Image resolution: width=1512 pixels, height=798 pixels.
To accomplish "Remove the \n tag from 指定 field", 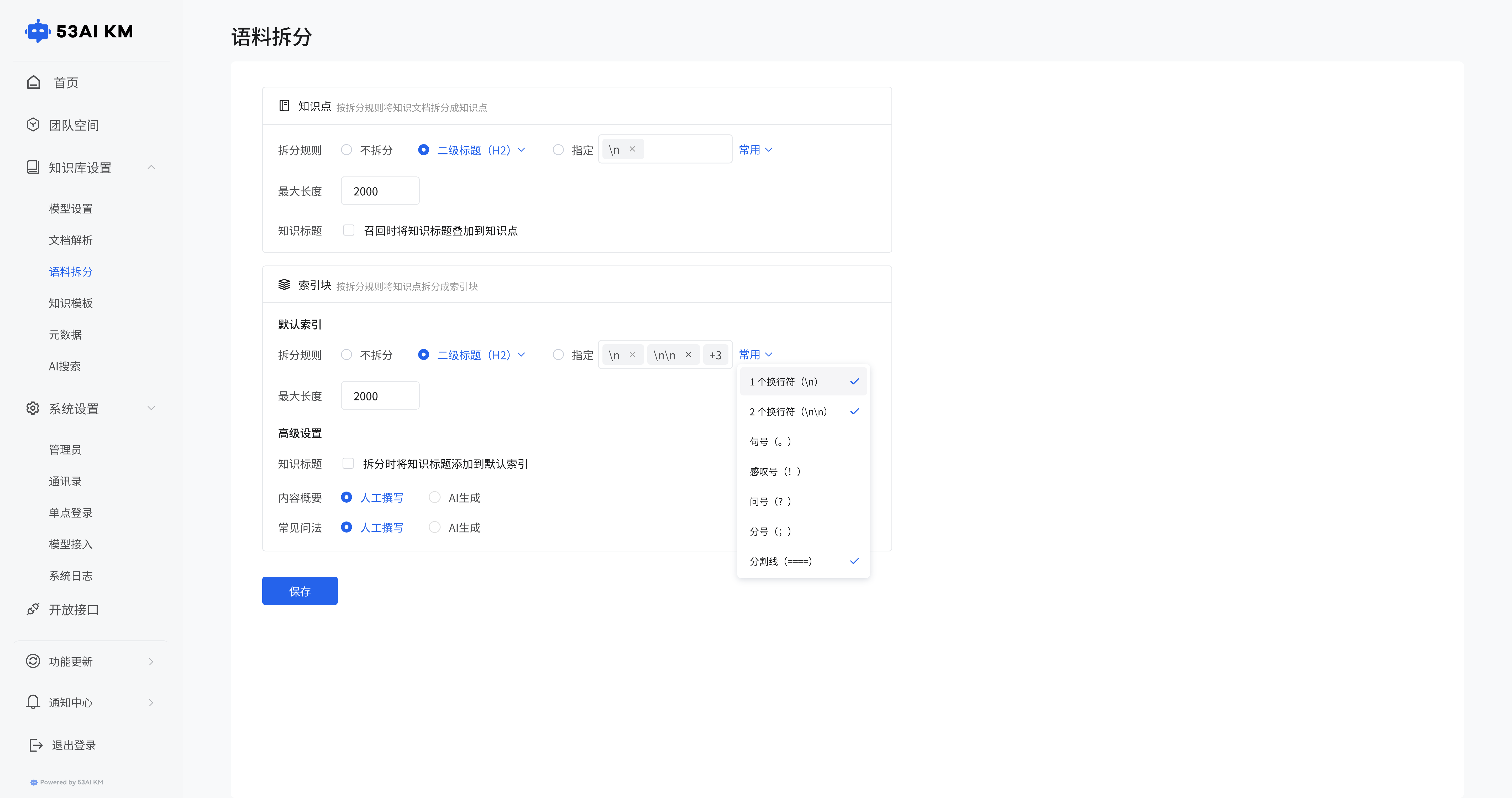I will (x=632, y=149).
